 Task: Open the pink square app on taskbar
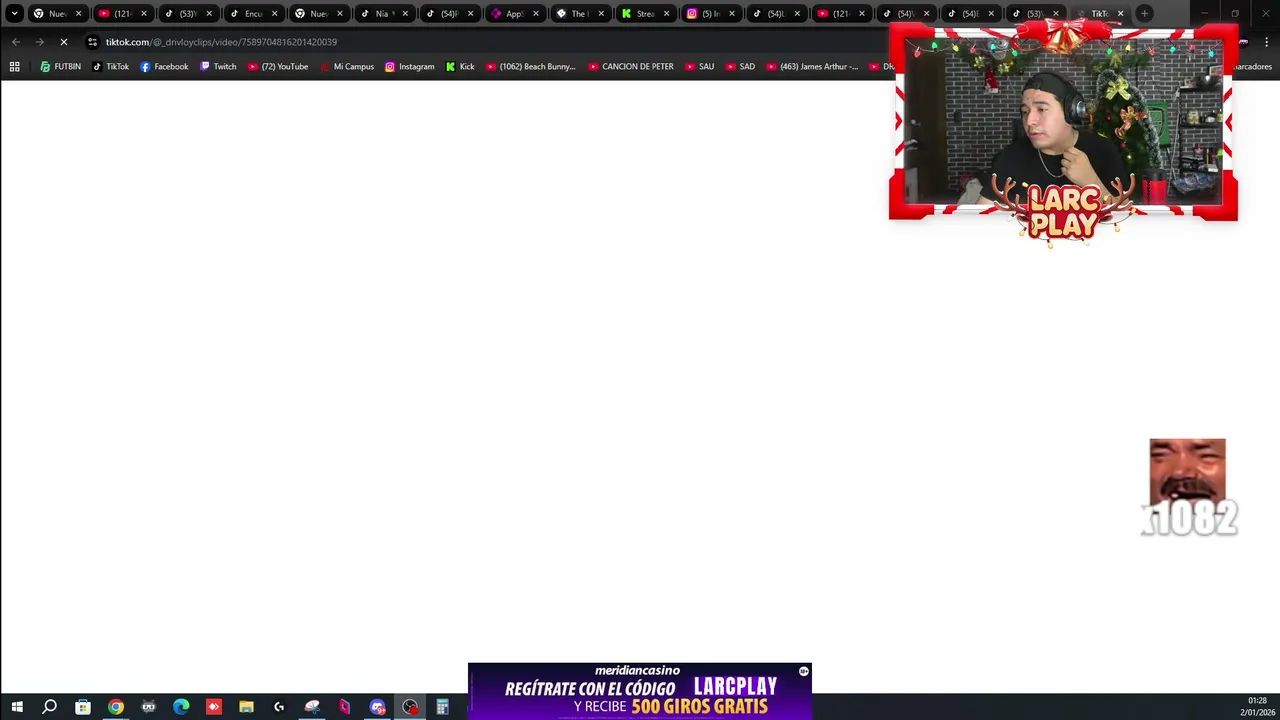coord(345,707)
